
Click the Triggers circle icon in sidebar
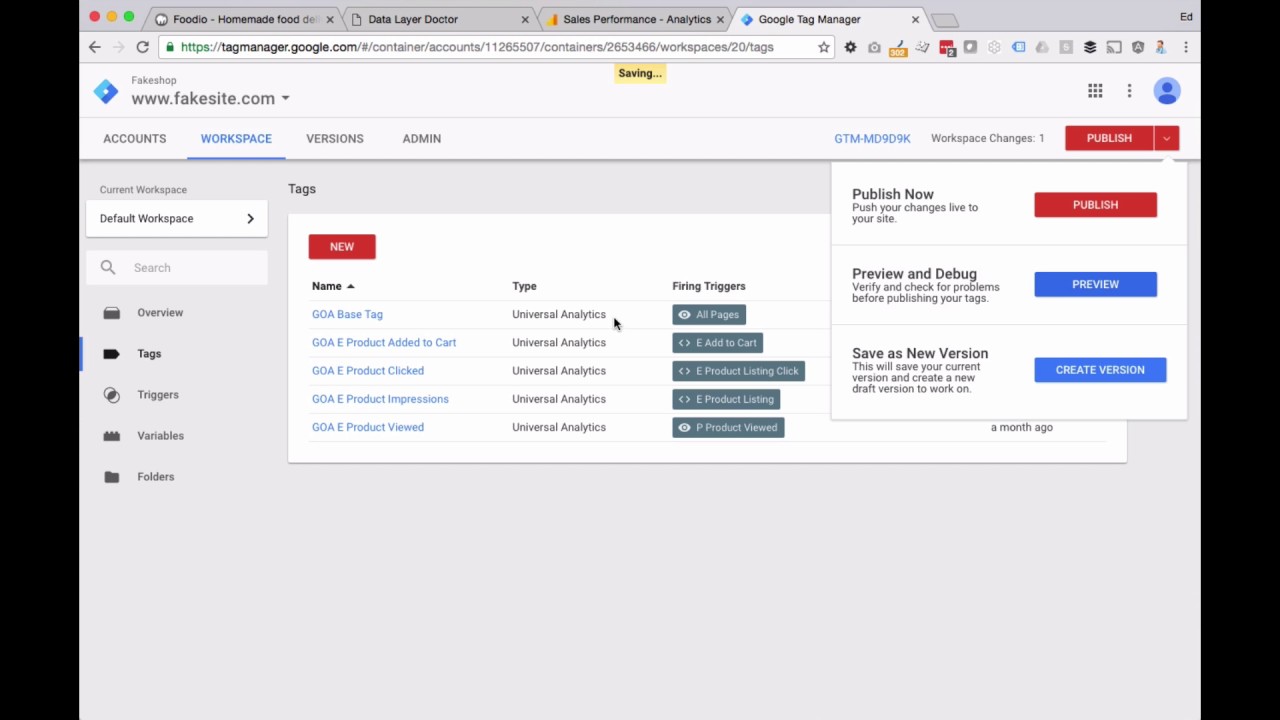[112, 395]
